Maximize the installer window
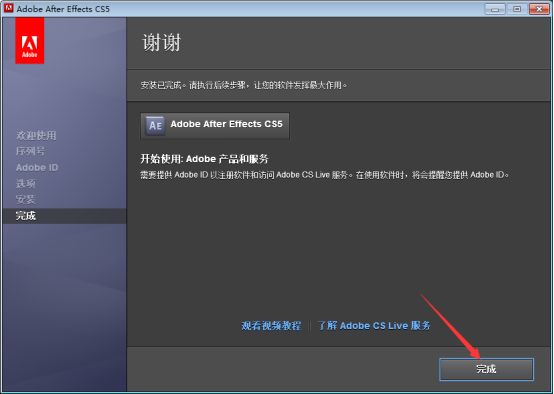Image resolution: width=554 pixels, height=394 pixels. [x=517, y=9]
